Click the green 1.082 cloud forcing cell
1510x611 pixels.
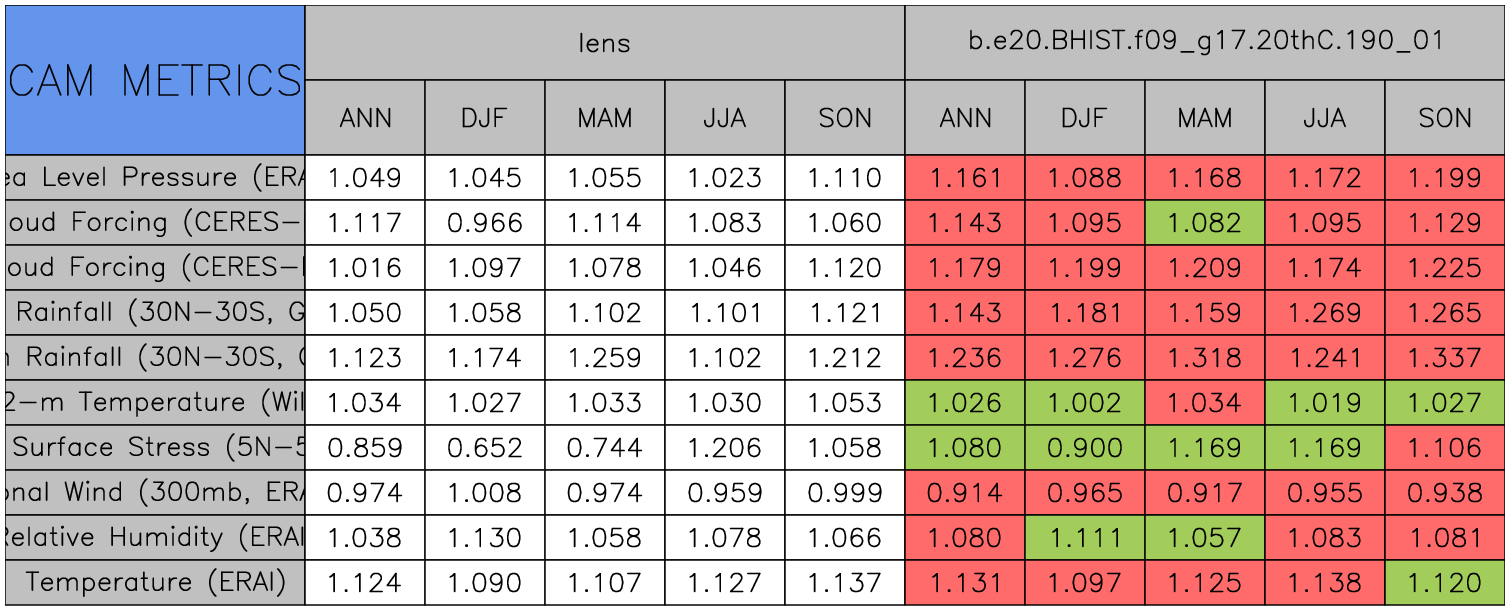coord(1204,223)
